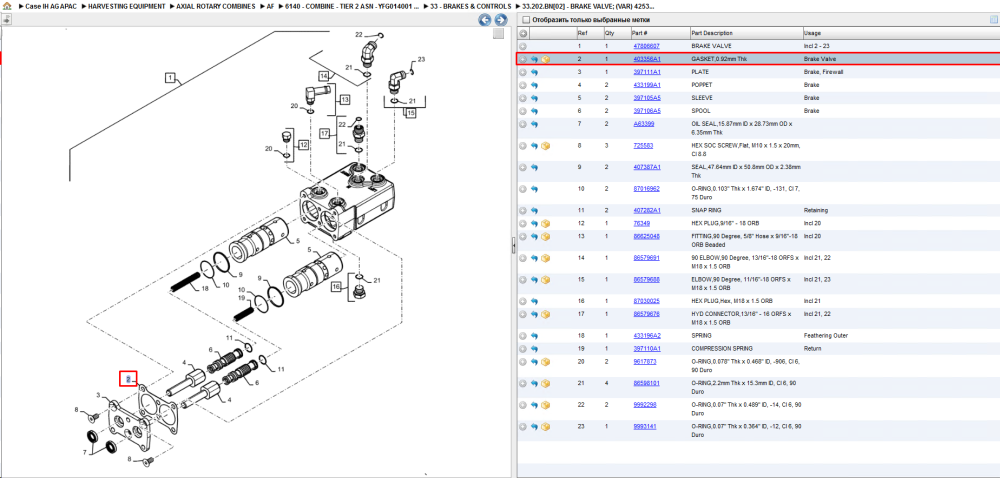Open the previous diagram with back arrow

tap(485, 20)
